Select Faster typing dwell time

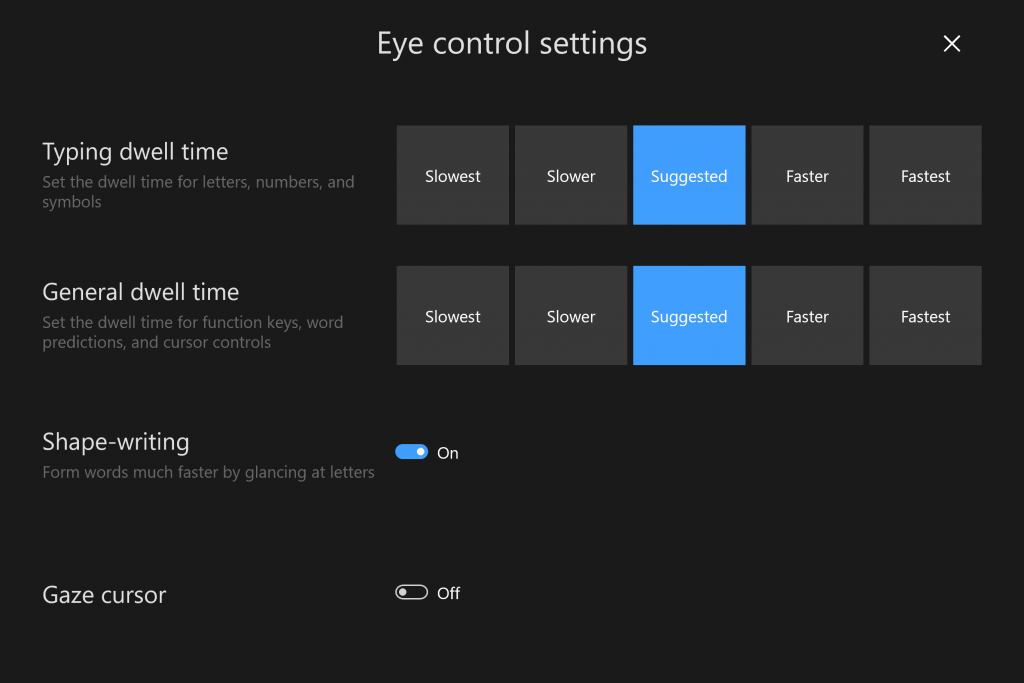point(806,175)
